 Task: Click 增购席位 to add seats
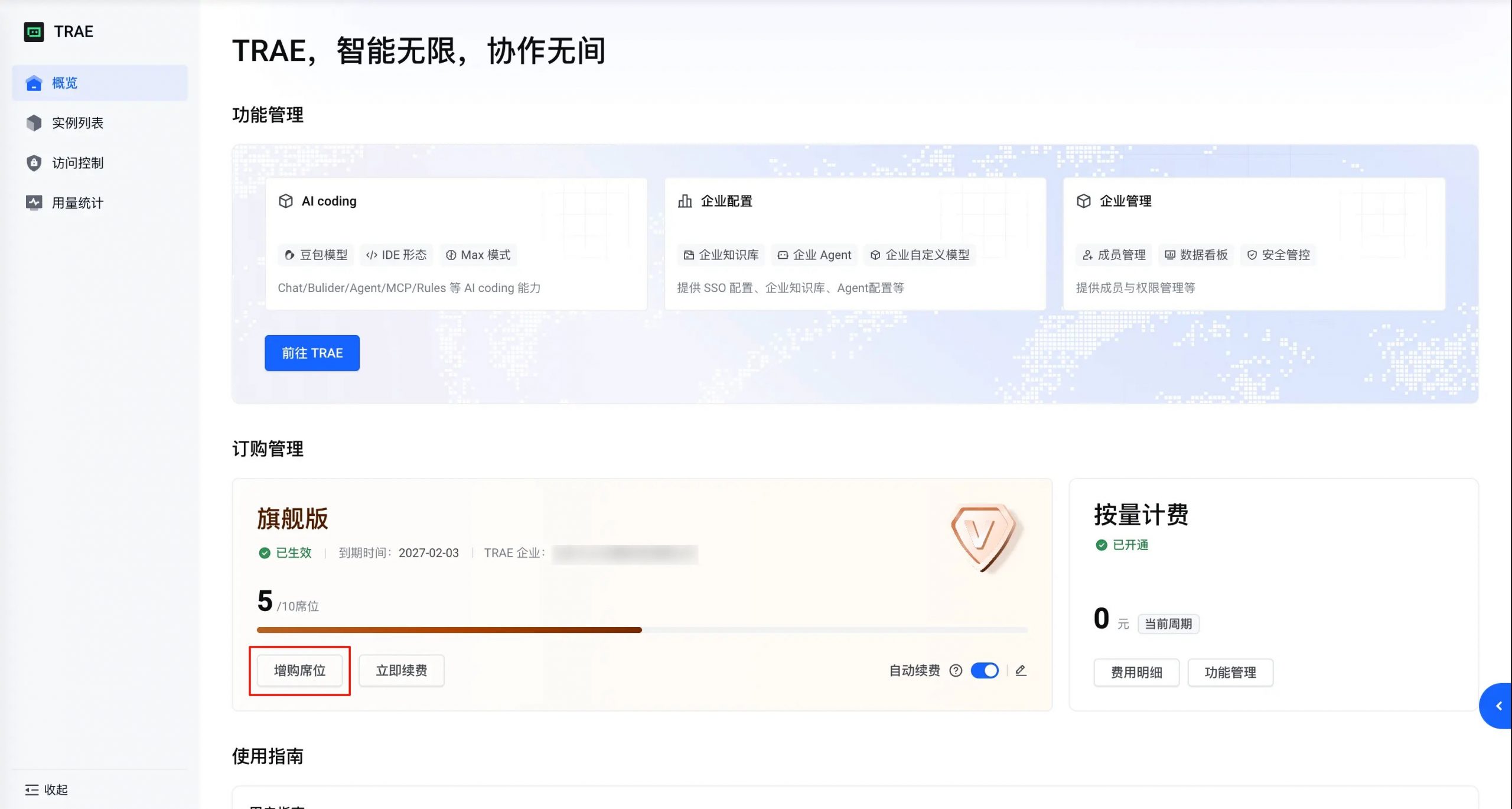click(300, 671)
